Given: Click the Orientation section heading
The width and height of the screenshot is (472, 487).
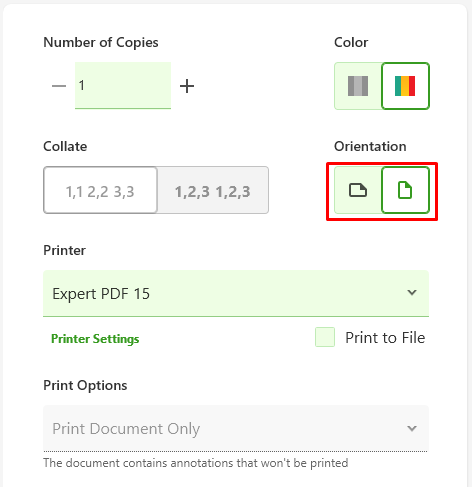Looking at the screenshot, I should [x=370, y=146].
